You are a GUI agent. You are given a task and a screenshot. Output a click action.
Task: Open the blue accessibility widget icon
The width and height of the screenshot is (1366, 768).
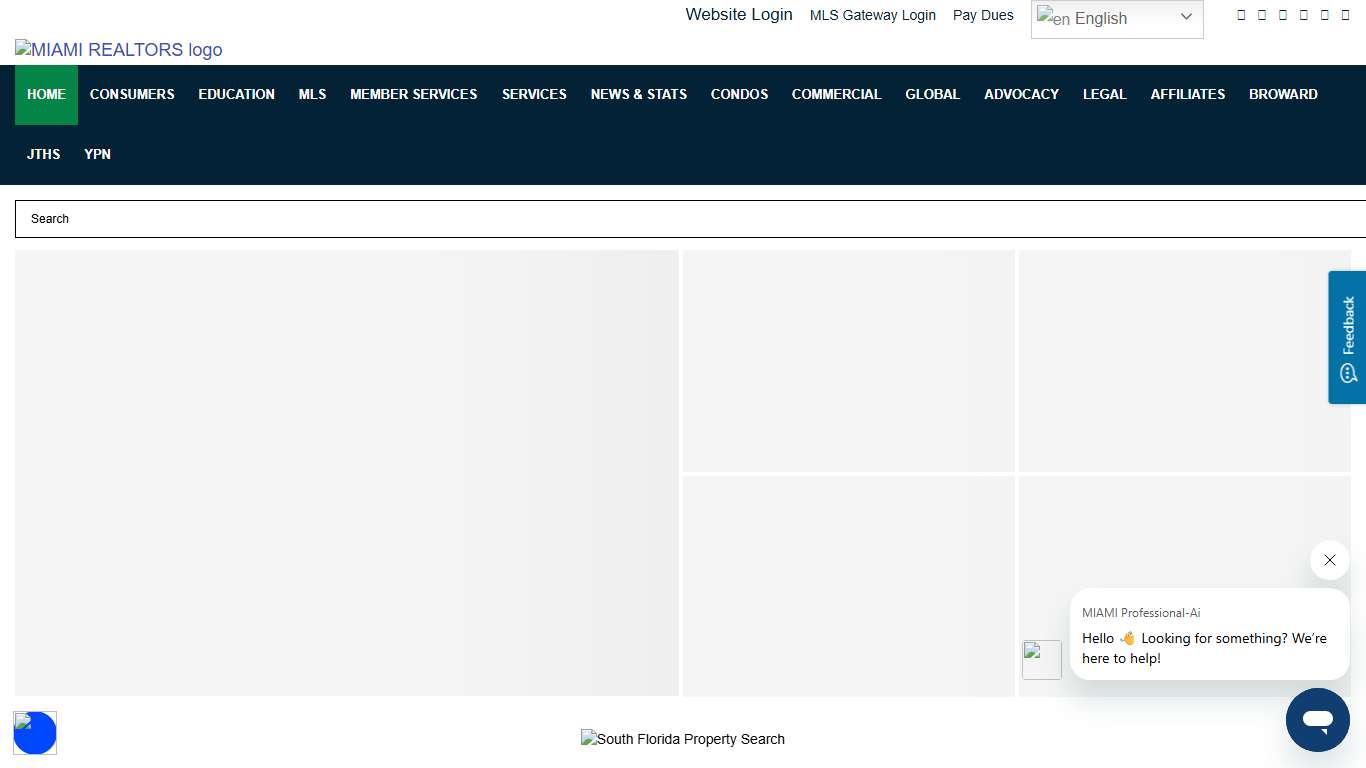click(35, 733)
